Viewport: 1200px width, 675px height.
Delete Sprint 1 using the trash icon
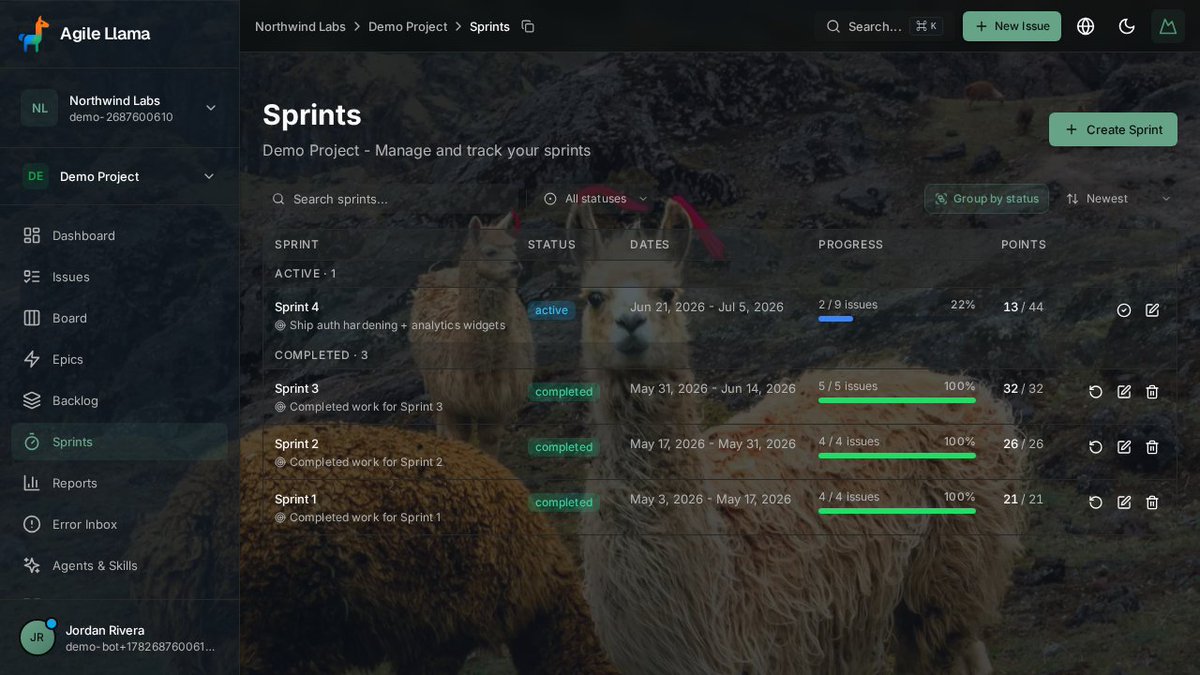click(1152, 502)
